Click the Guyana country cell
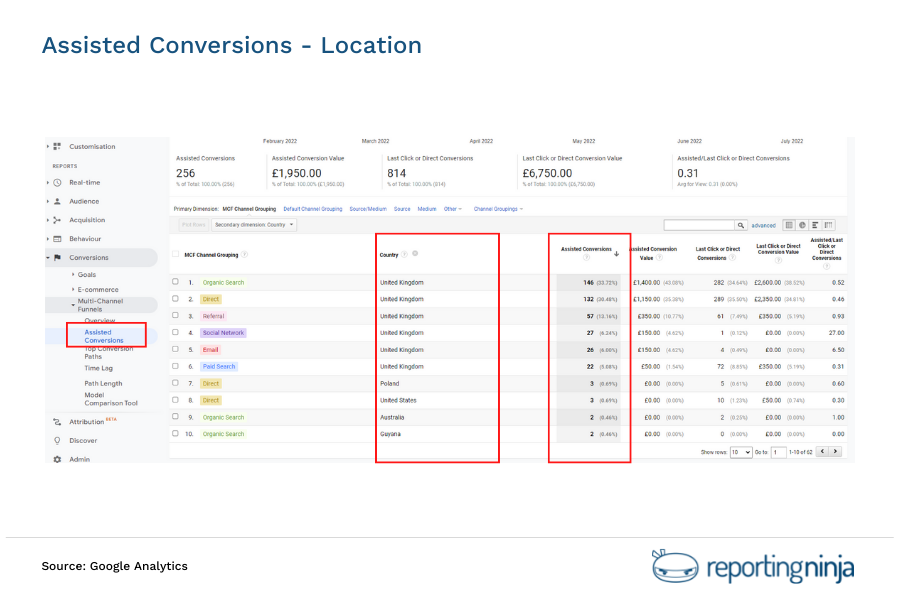This screenshot has width=900, height=600. click(x=390, y=434)
